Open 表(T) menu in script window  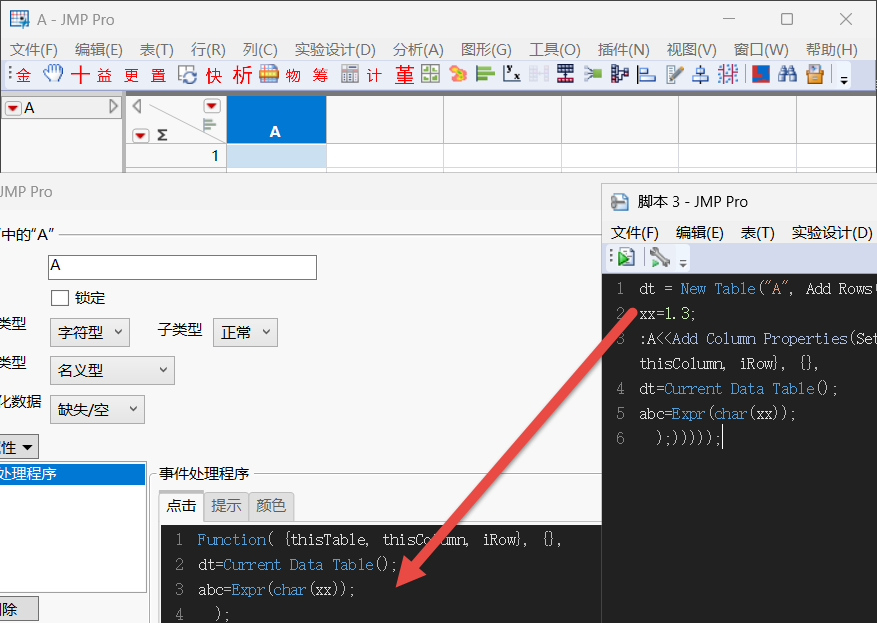click(757, 233)
